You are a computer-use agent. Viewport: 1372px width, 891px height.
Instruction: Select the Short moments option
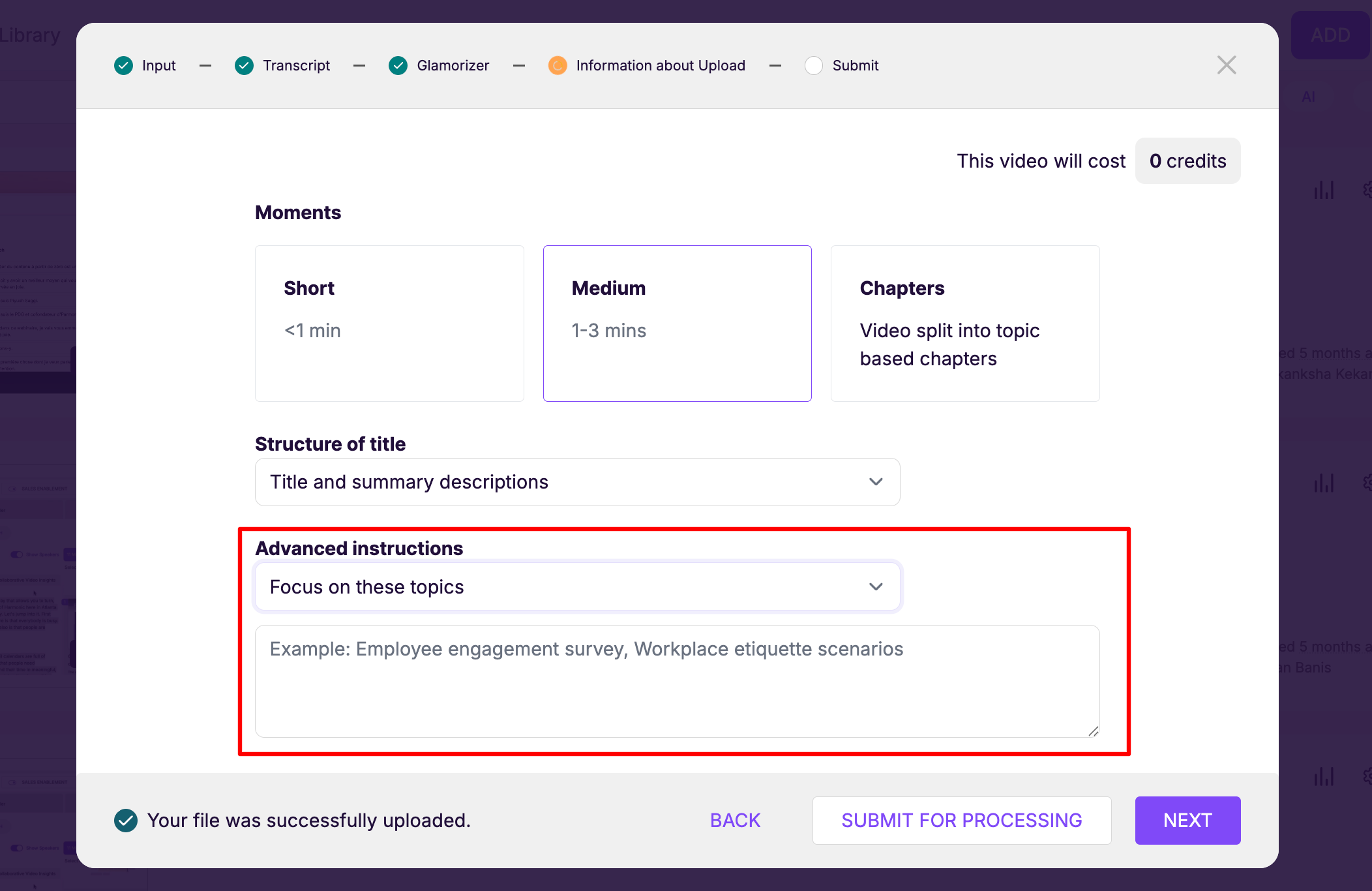pos(389,324)
